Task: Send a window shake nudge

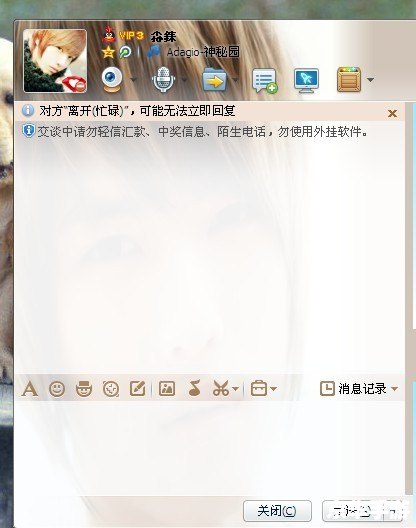Action: 111,389
